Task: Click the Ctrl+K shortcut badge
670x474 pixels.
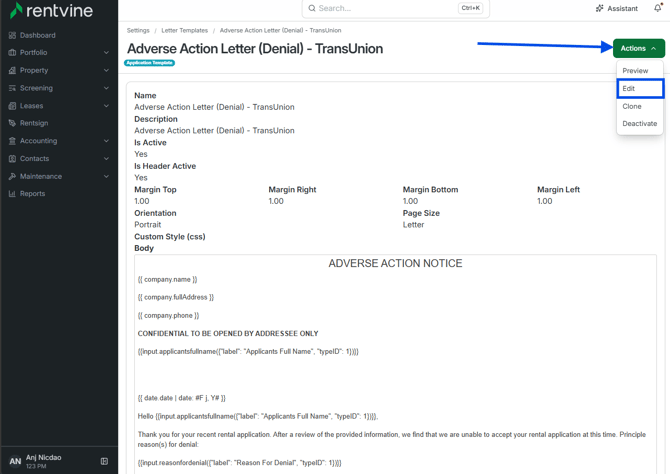Action: 471,8
